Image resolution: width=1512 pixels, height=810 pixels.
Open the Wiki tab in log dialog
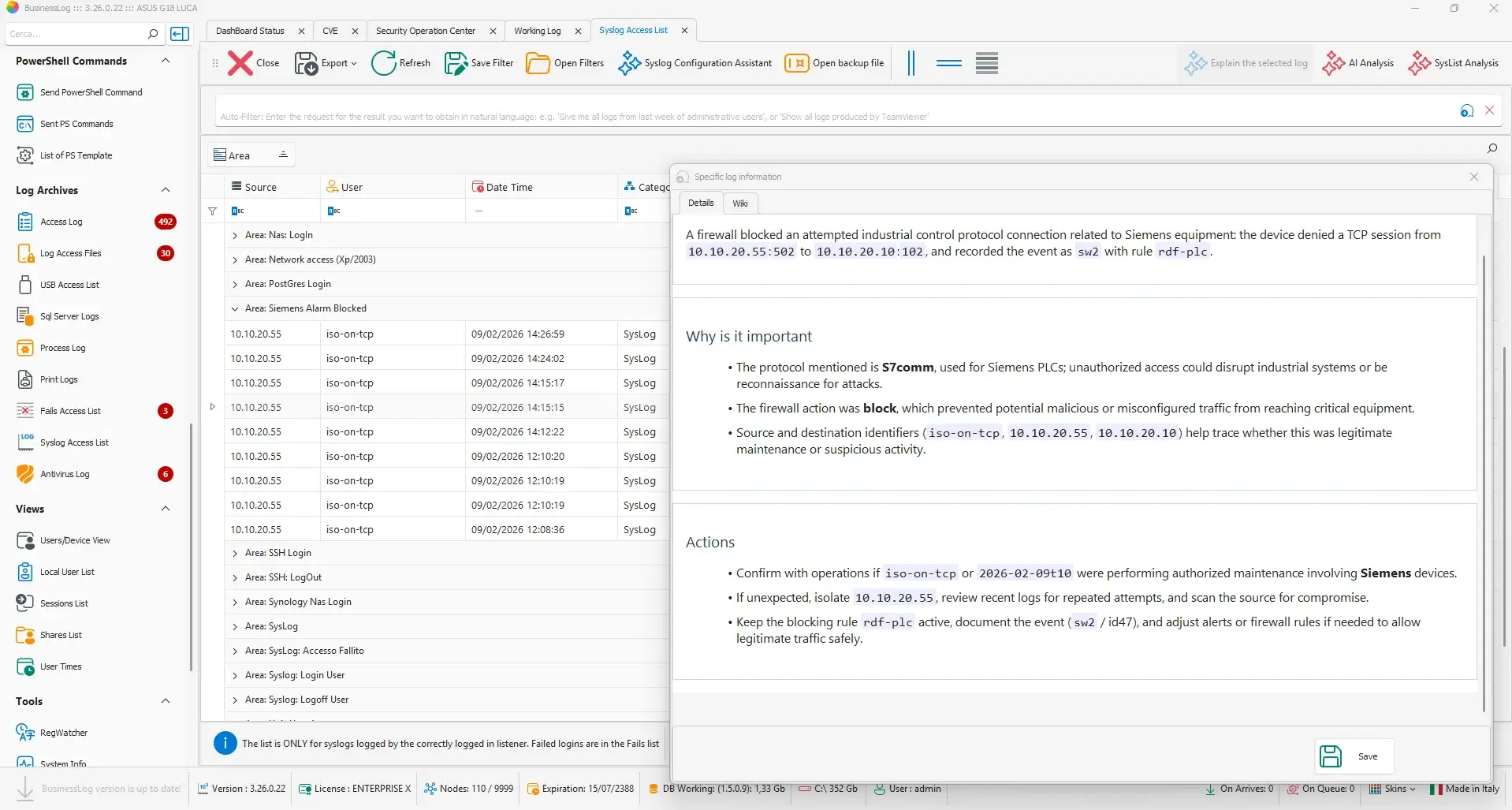(x=740, y=203)
